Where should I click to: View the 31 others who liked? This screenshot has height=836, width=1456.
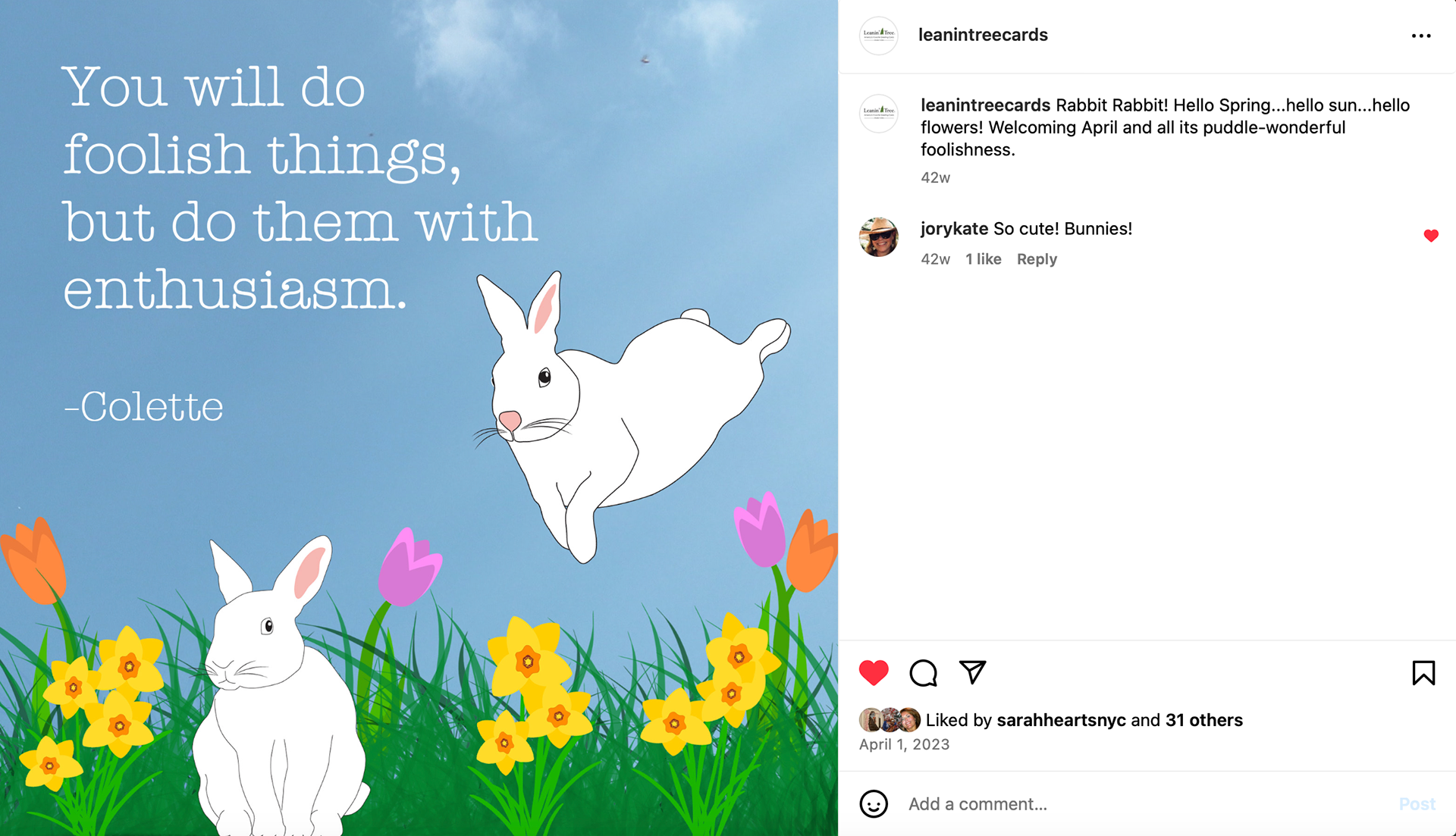(1203, 720)
